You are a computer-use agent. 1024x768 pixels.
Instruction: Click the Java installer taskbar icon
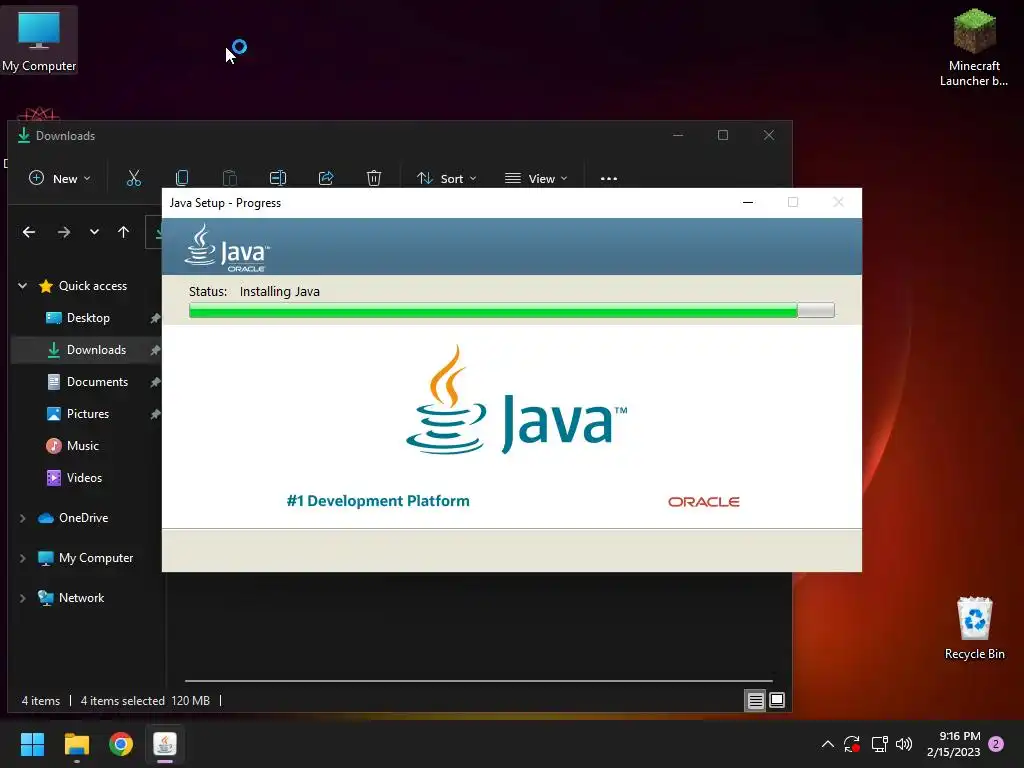165,744
